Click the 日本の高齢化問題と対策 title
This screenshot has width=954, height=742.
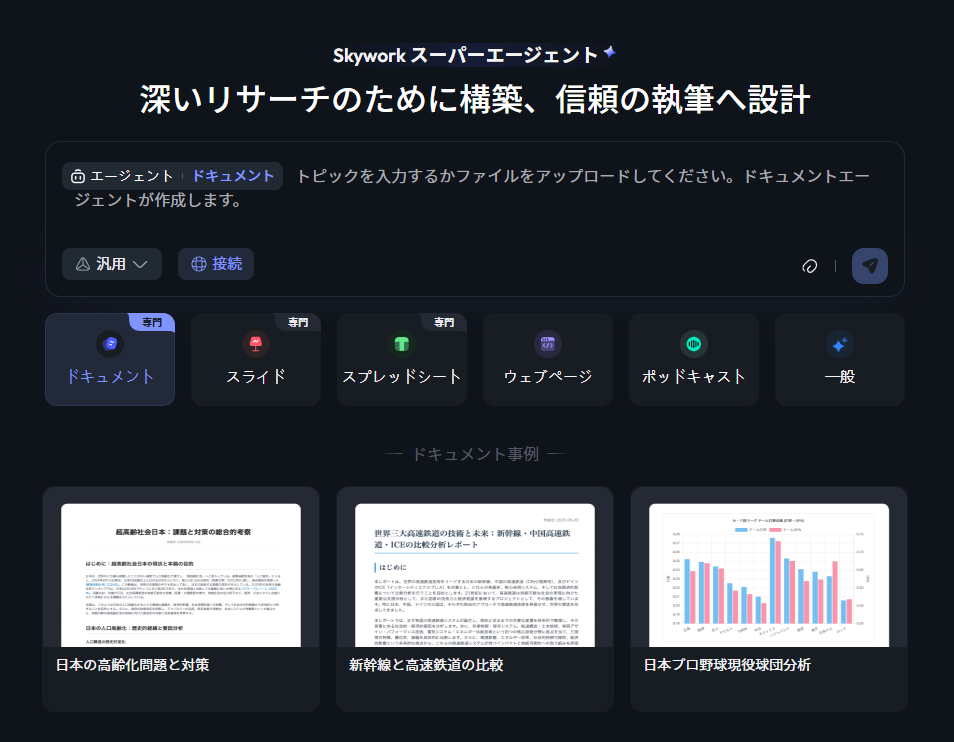[x=133, y=665]
